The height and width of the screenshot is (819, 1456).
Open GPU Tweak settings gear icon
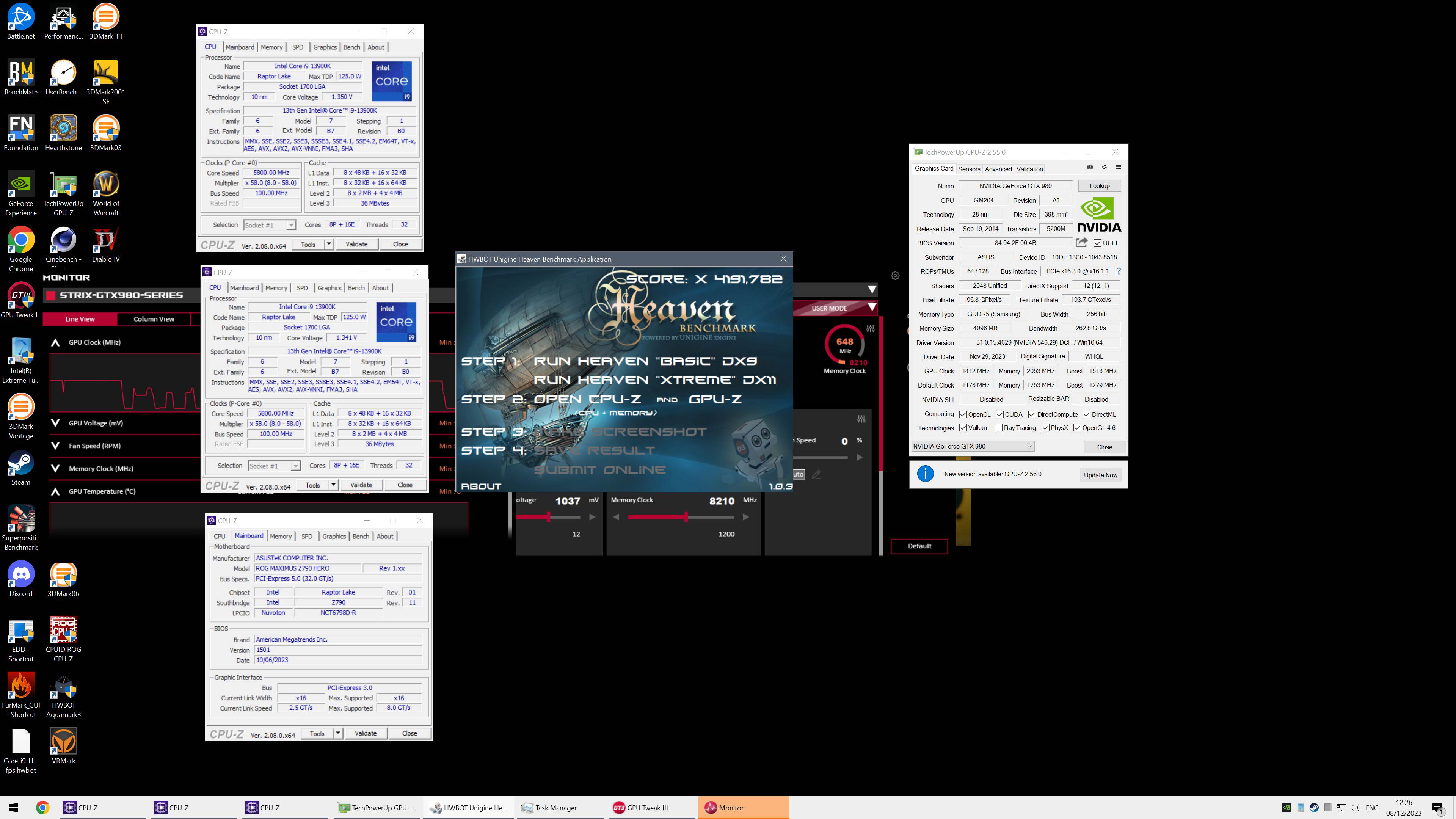[895, 276]
